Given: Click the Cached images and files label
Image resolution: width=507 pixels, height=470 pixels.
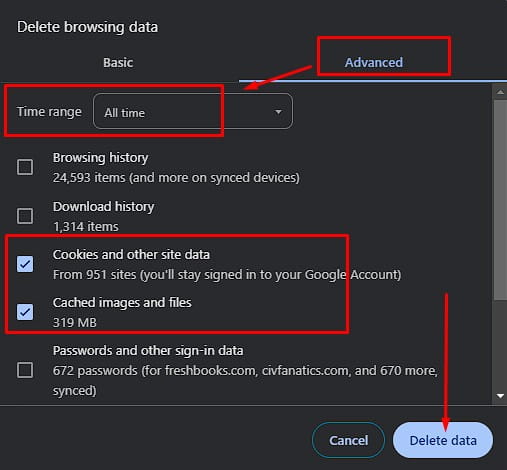Looking at the screenshot, I should click(x=122, y=303).
